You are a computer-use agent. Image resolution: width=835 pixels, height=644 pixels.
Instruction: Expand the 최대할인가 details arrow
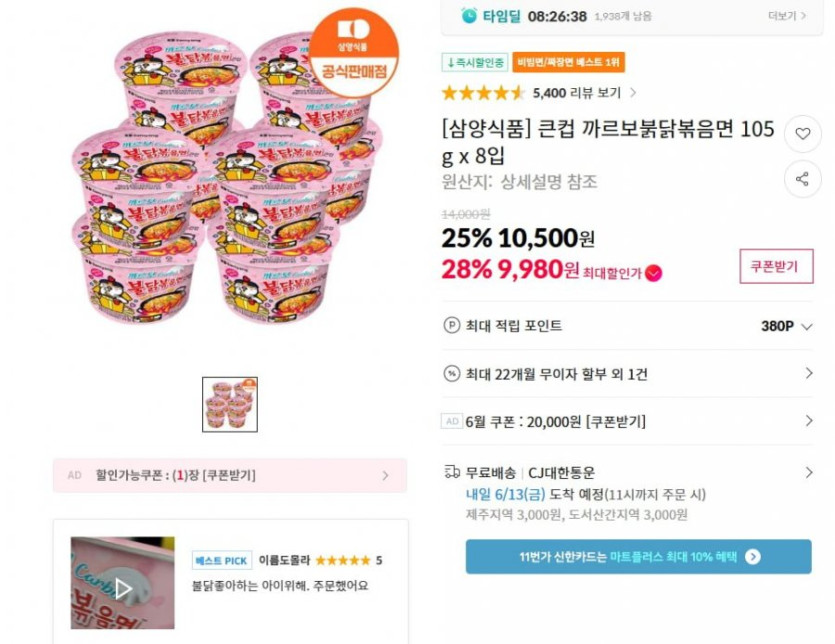(x=653, y=273)
